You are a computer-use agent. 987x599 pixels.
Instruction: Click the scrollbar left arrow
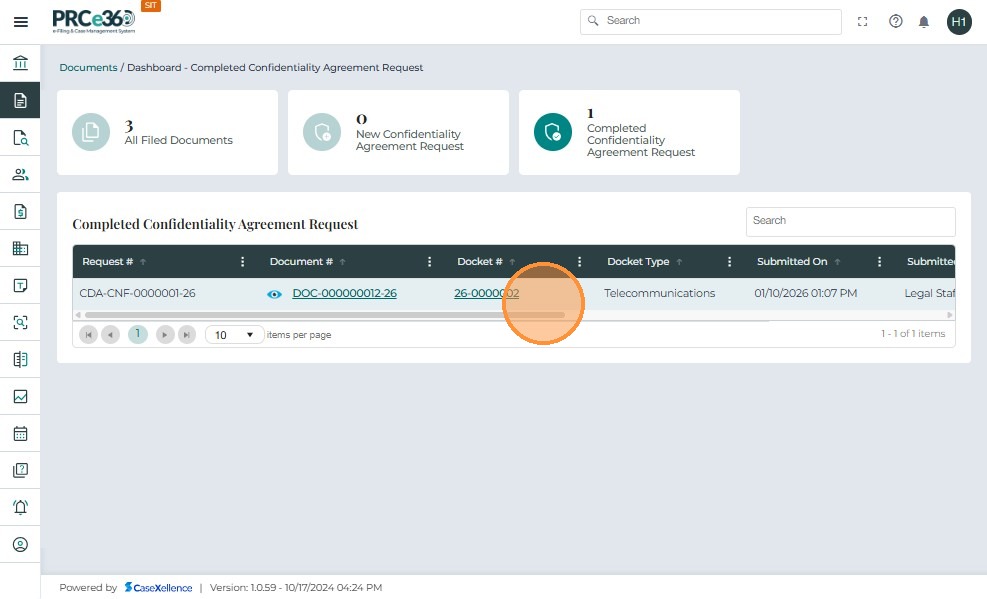(78, 315)
